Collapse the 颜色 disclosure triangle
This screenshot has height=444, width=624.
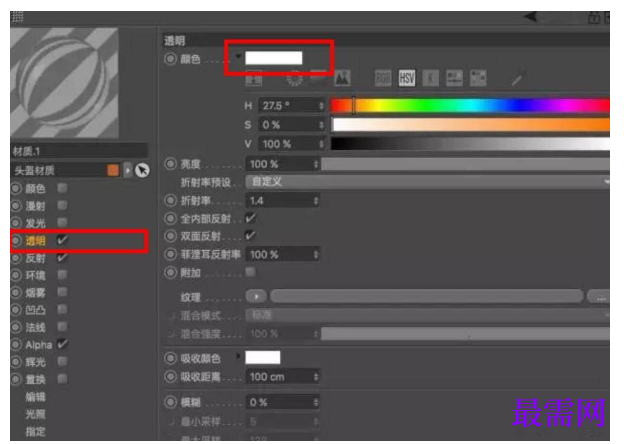coord(238,56)
